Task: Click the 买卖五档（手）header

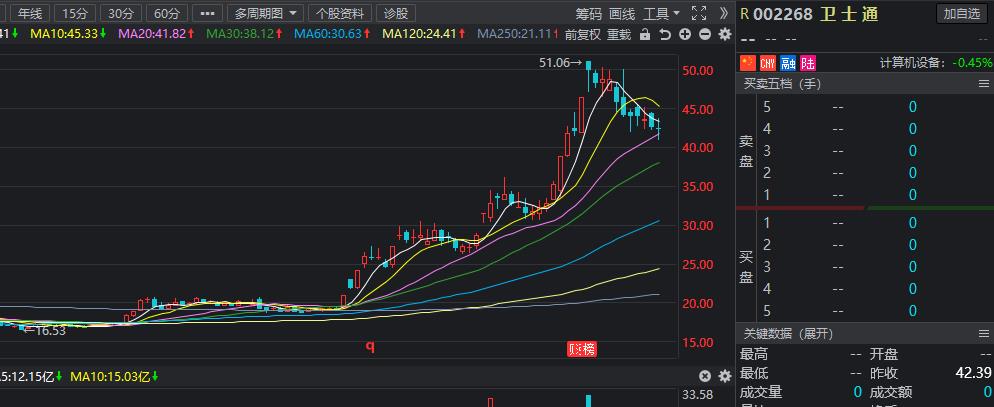Action: 782,84
